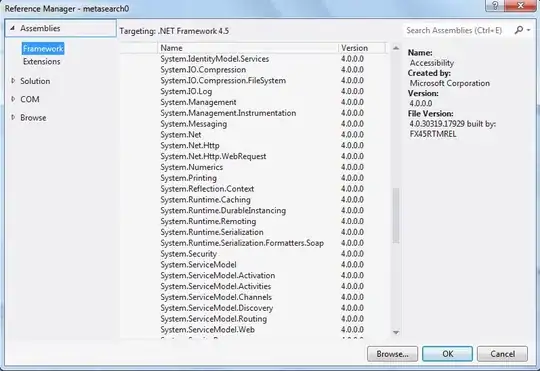Select System.ServiceModel.Web assembly
This screenshot has width=540, height=371.
[x=255, y=330]
